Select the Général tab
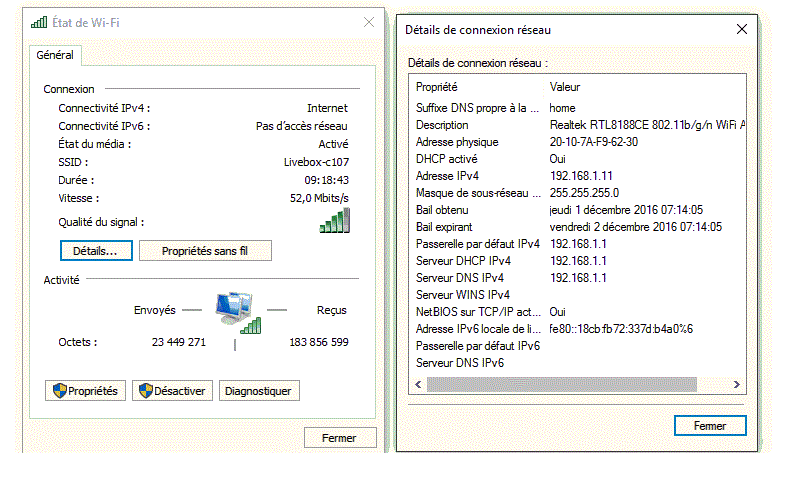Screen dimensions: 796x496 55,56
